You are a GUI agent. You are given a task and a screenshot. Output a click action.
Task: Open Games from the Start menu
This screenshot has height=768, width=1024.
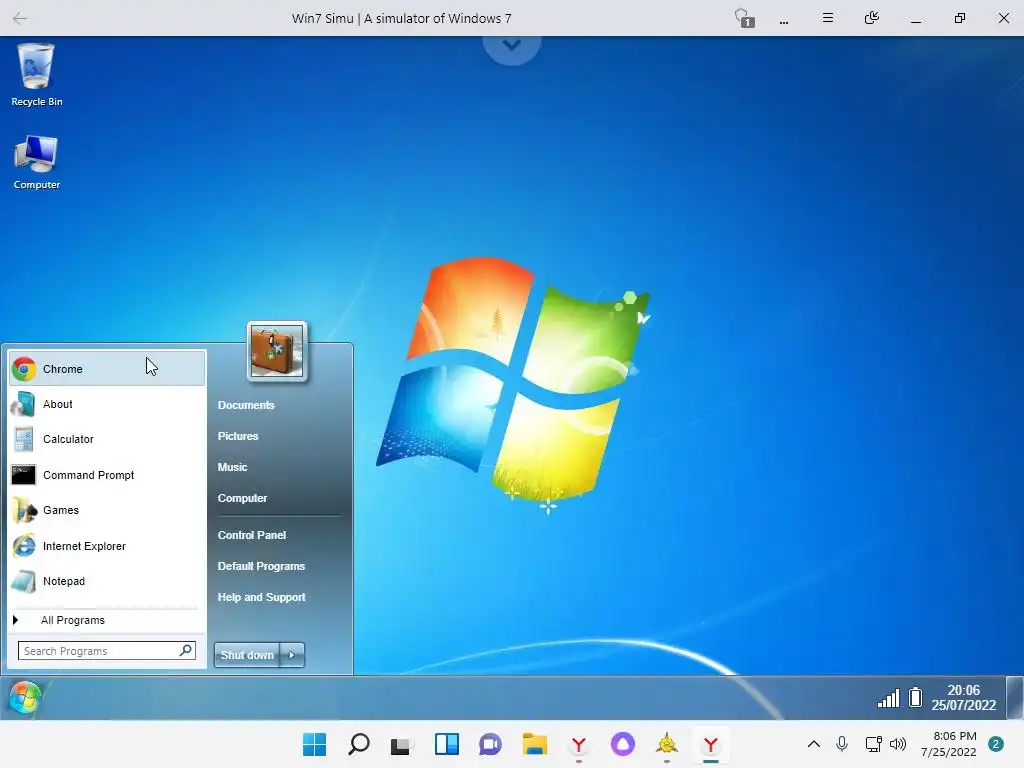point(107,510)
